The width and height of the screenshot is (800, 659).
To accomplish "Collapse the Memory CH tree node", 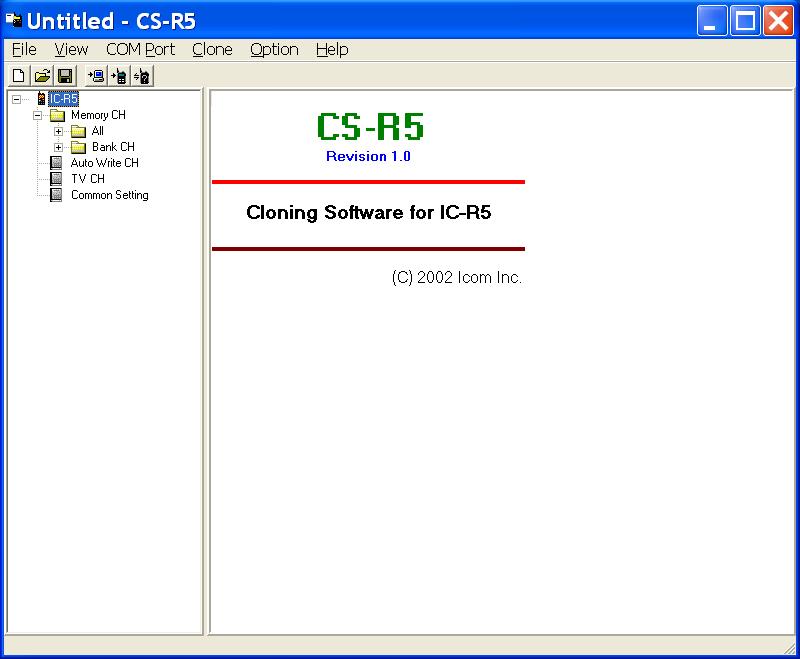I will [37, 115].
